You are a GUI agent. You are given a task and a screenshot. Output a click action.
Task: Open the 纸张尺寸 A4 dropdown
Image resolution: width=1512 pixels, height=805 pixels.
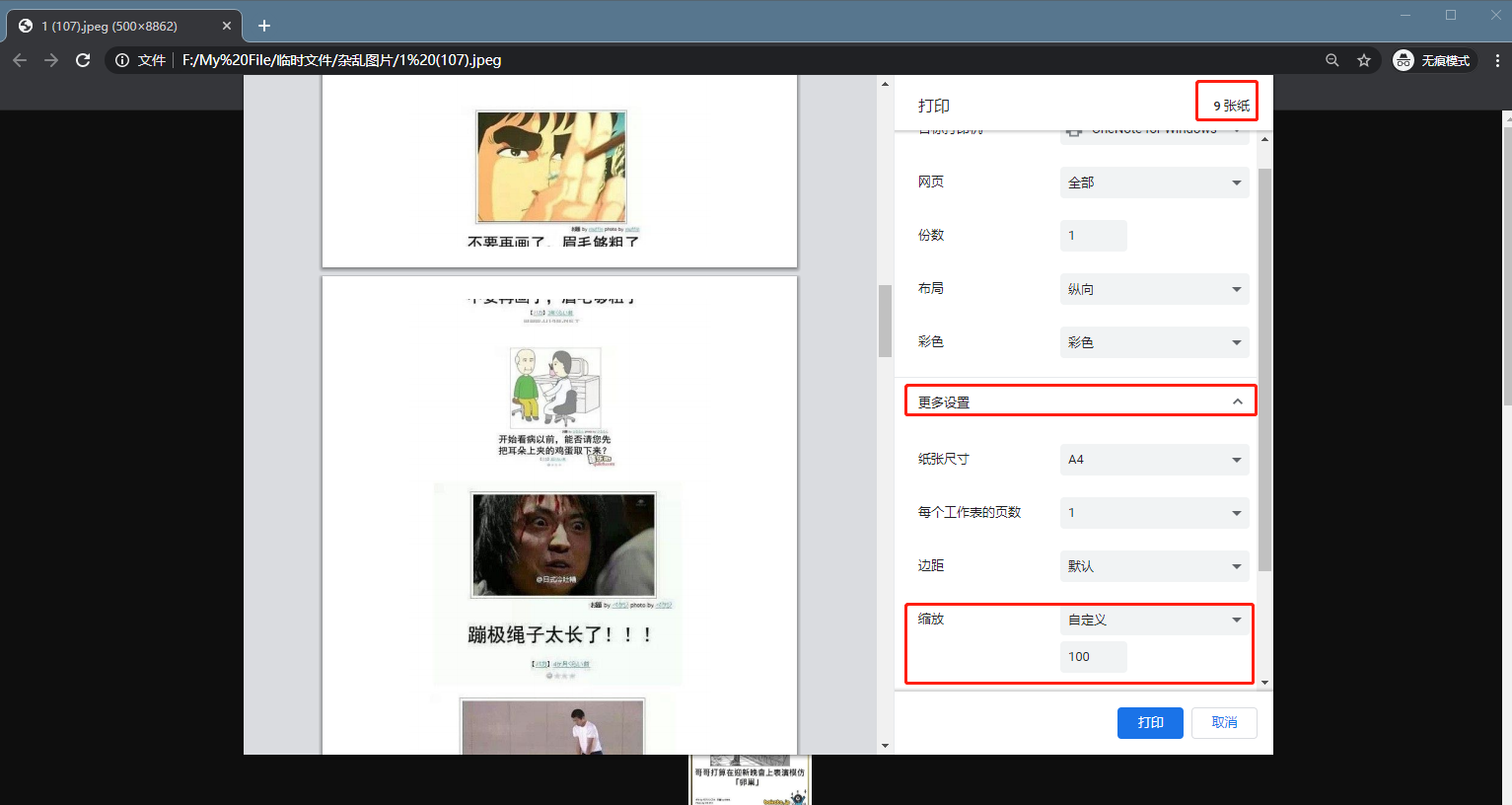coord(1154,460)
